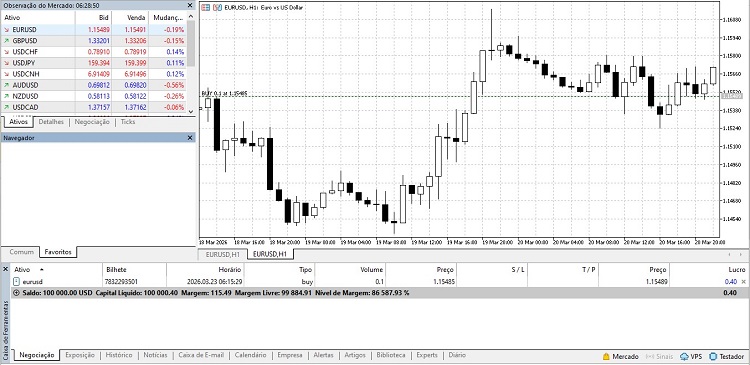Image resolution: width=750 pixels, height=365 pixels.
Task: Select the USDCAD symbol row
Action: point(93,107)
